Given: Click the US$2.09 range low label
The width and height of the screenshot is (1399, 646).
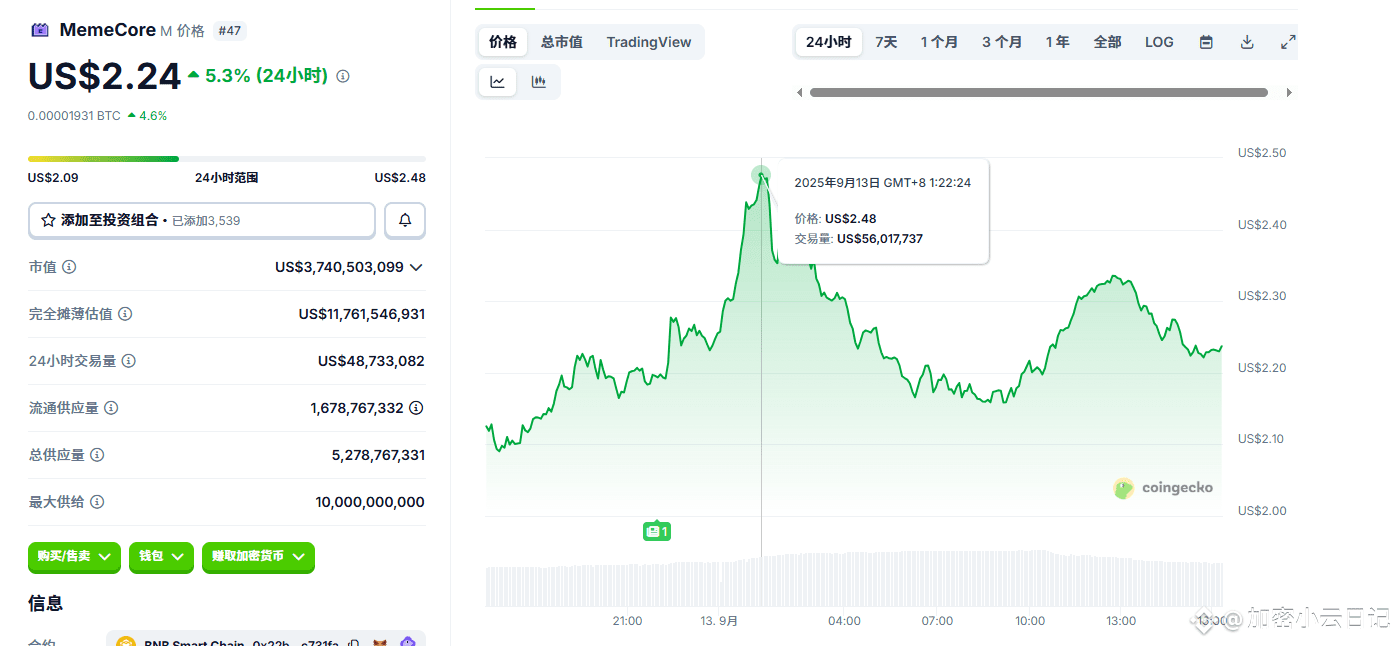Looking at the screenshot, I should (x=53, y=178).
